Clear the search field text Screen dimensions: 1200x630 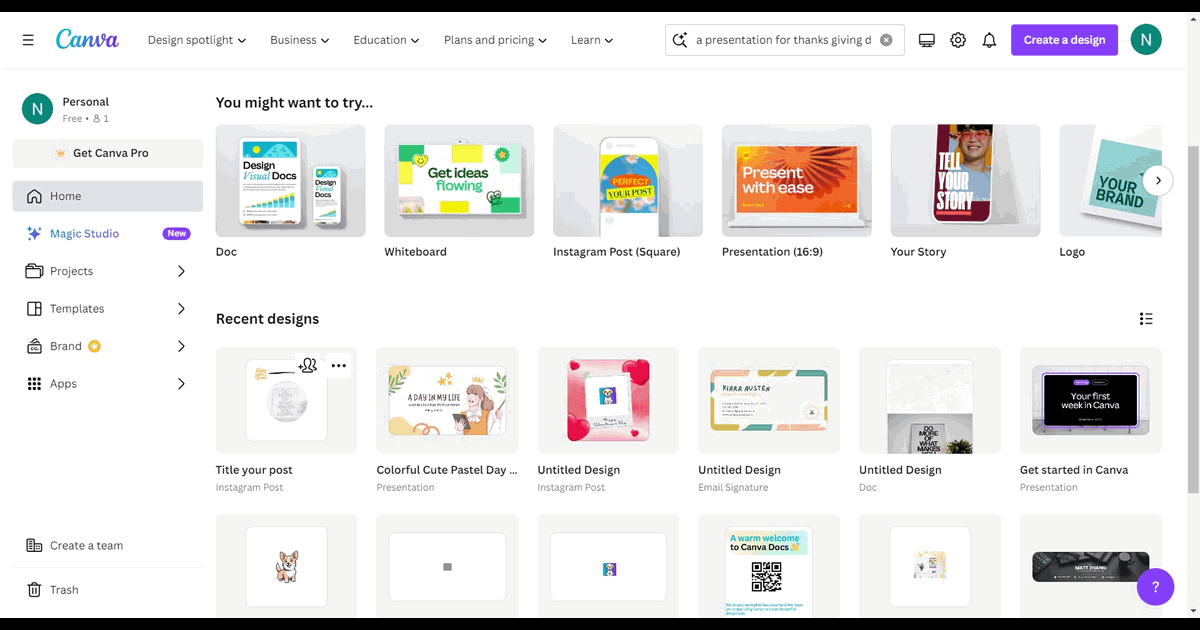click(886, 40)
